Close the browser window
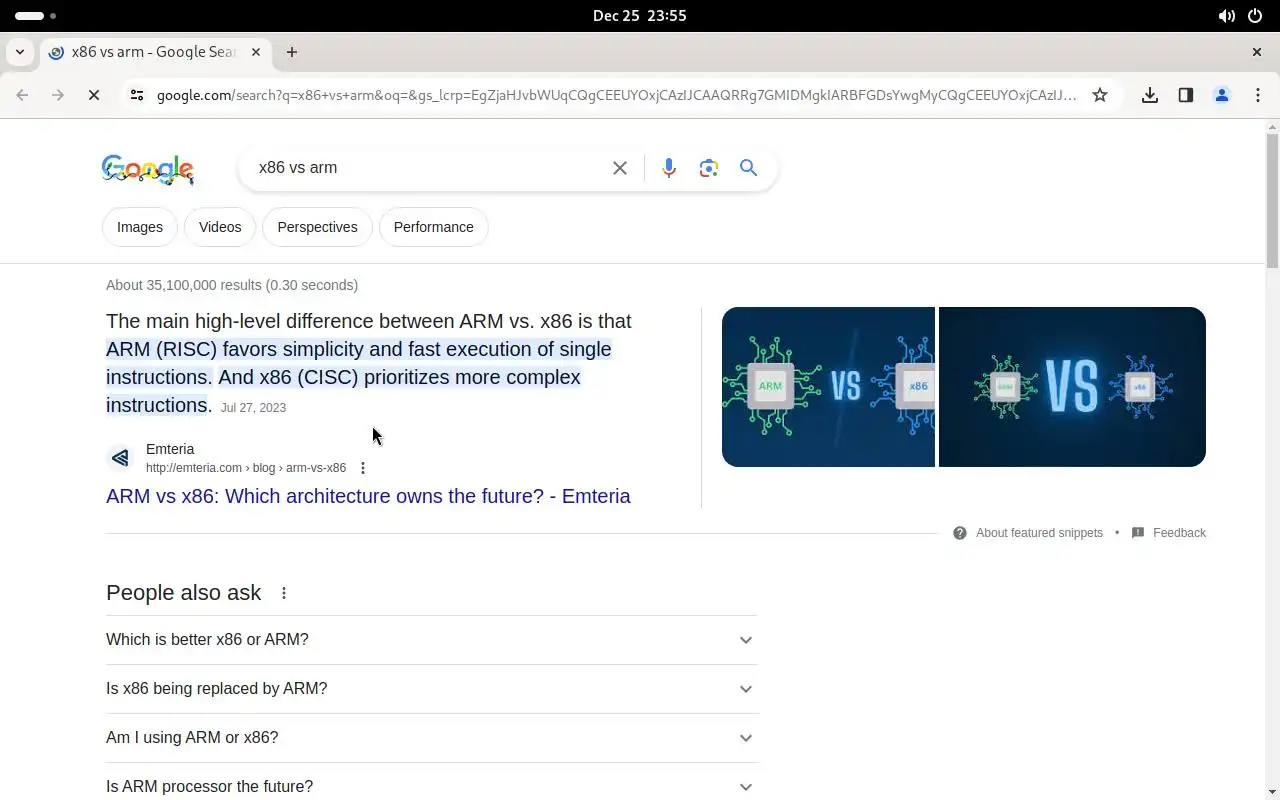 pos(1257,52)
